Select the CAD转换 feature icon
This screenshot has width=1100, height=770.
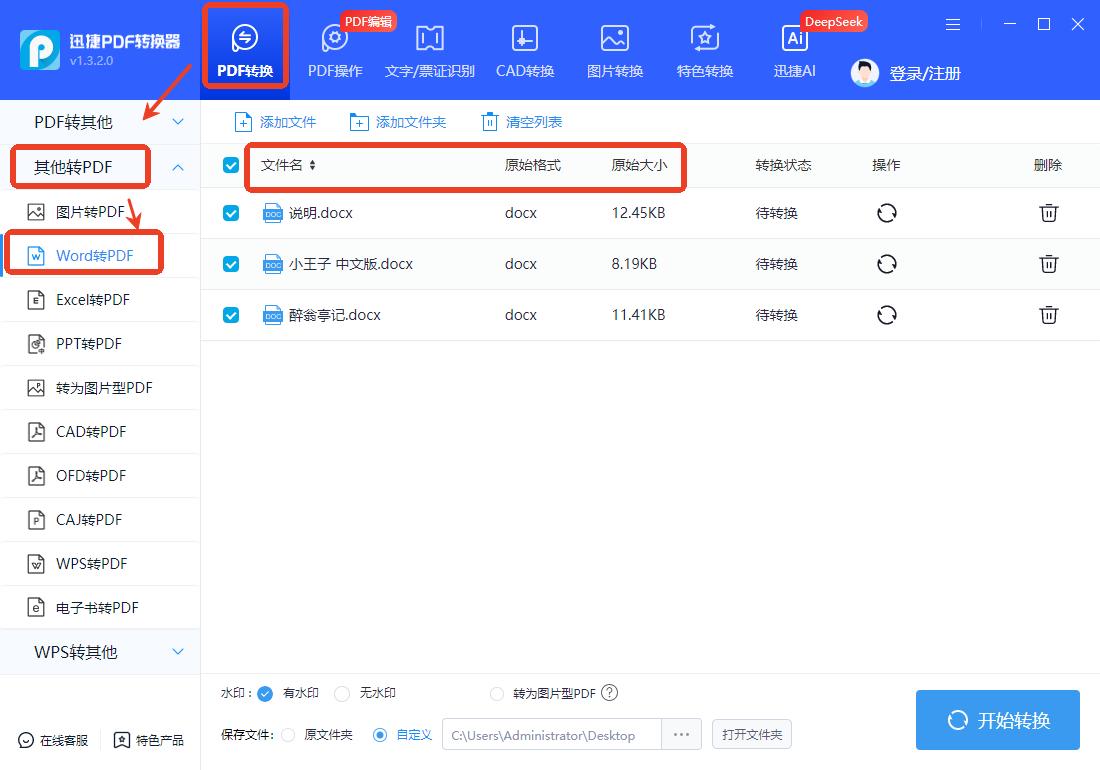524,47
